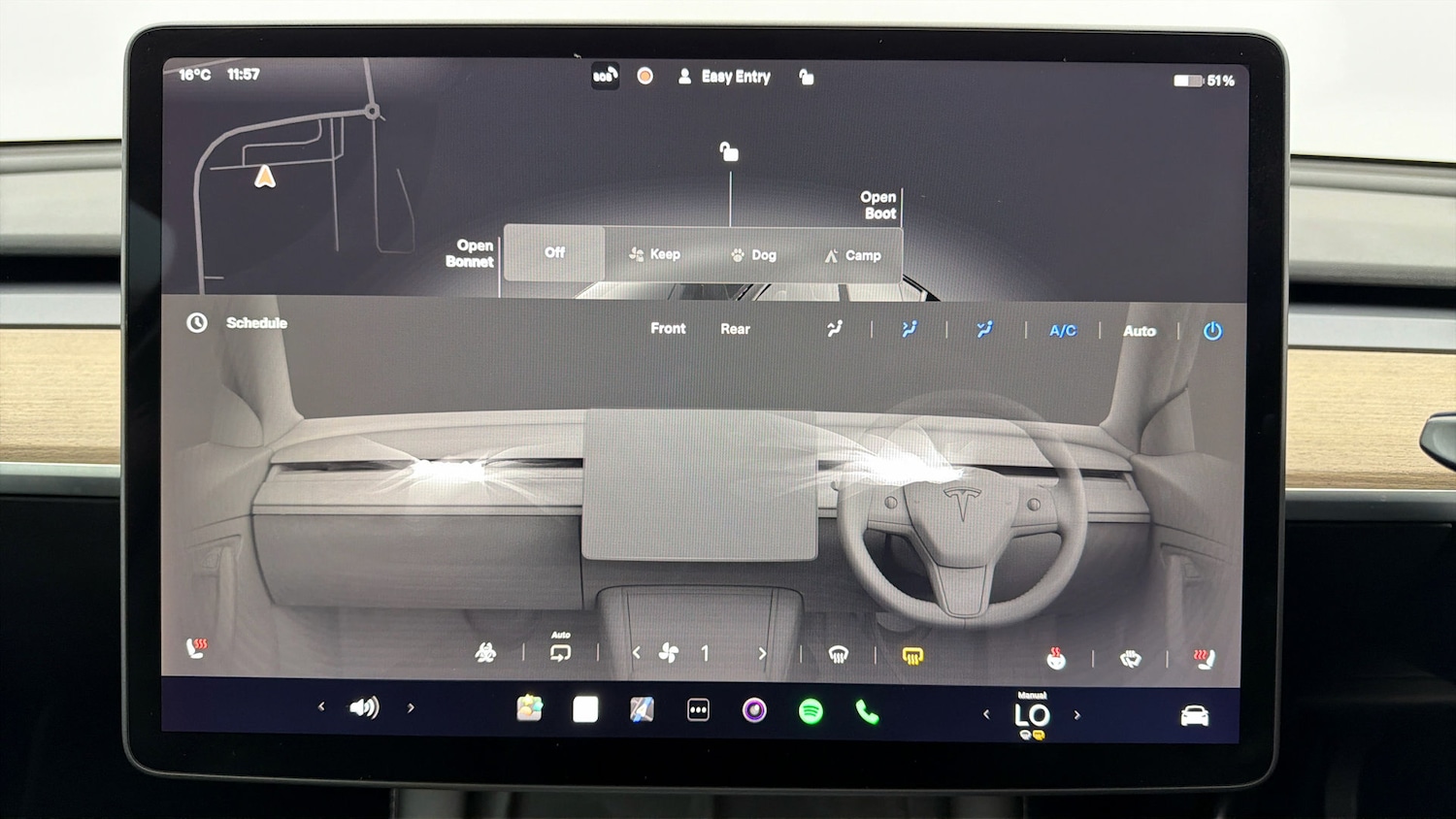Switch to the Rear climate tab

pos(735,329)
